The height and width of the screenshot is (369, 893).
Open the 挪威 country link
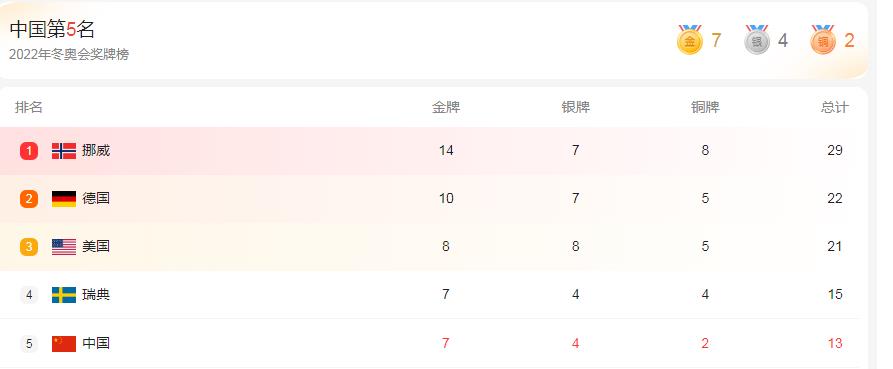[x=96, y=151]
